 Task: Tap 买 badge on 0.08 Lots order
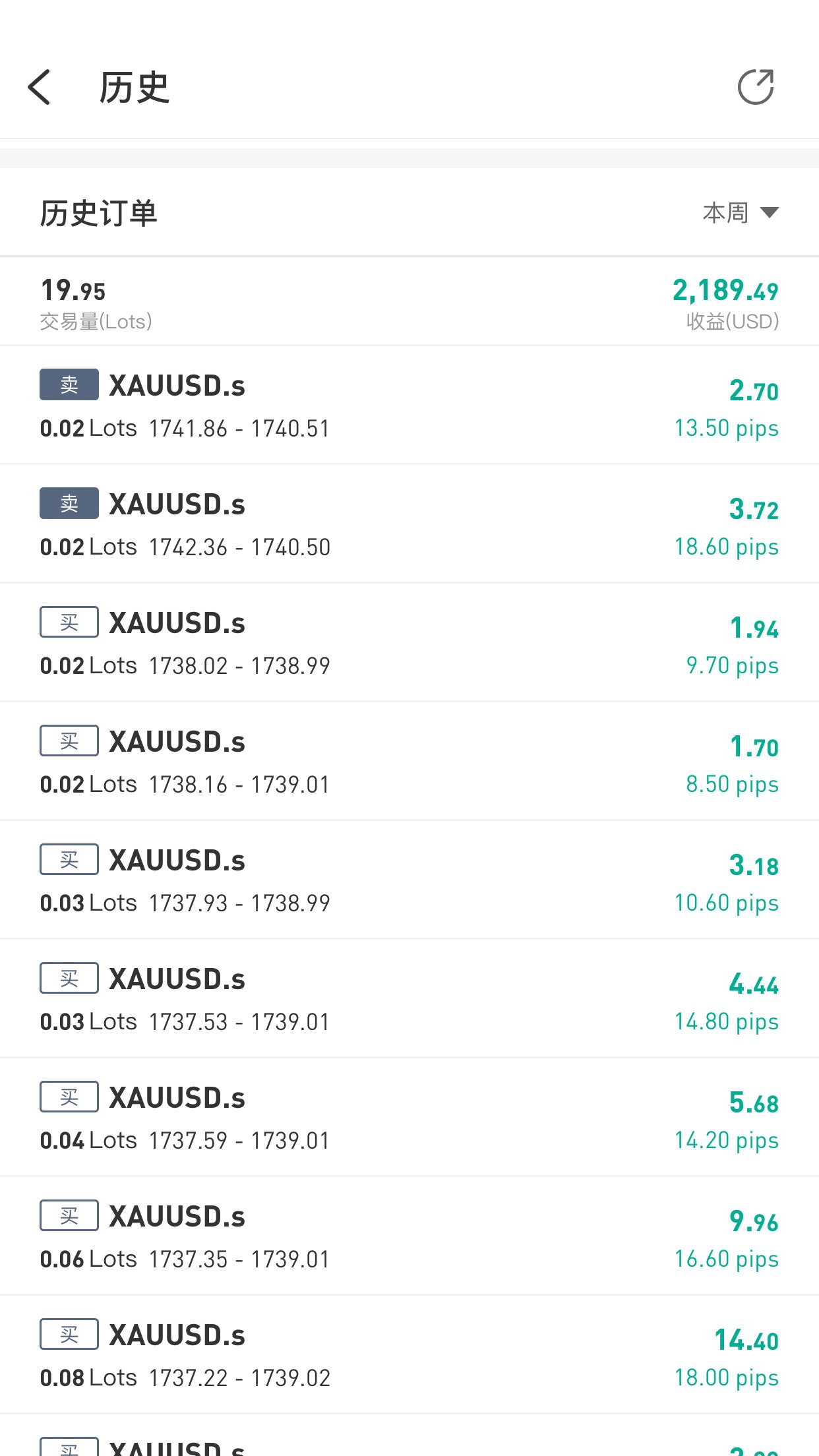click(x=69, y=1334)
